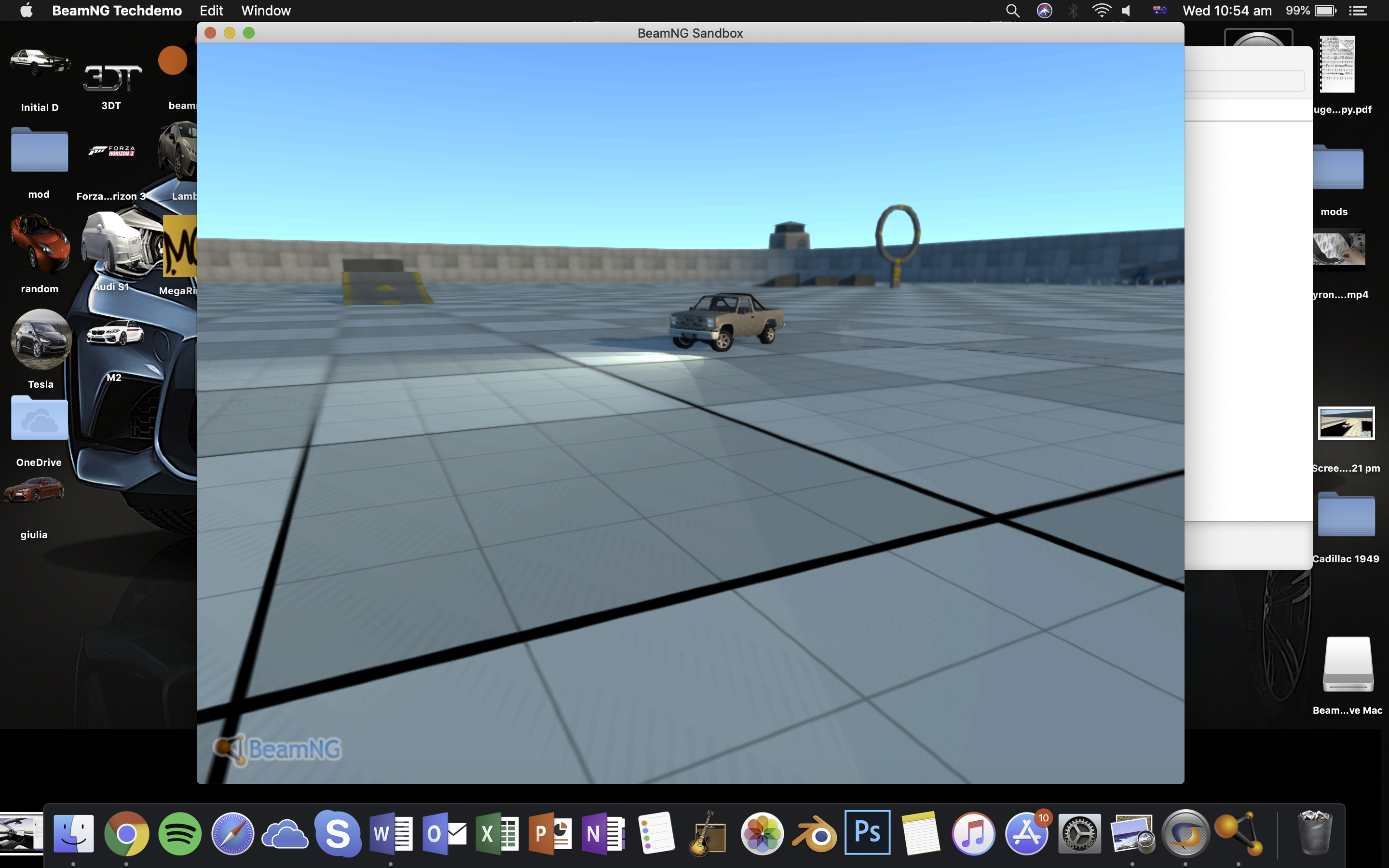Image resolution: width=1389 pixels, height=868 pixels.
Task: Open the volume control in menu bar
Action: tap(1126, 10)
